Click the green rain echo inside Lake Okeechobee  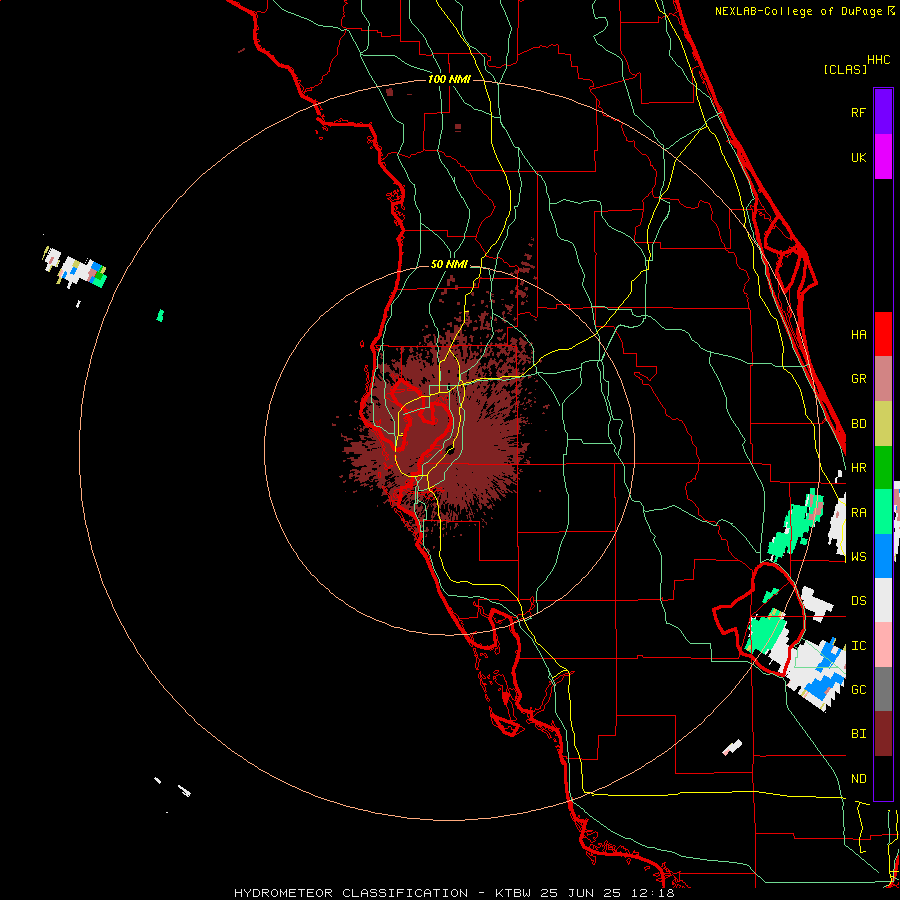pyautogui.click(x=765, y=634)
